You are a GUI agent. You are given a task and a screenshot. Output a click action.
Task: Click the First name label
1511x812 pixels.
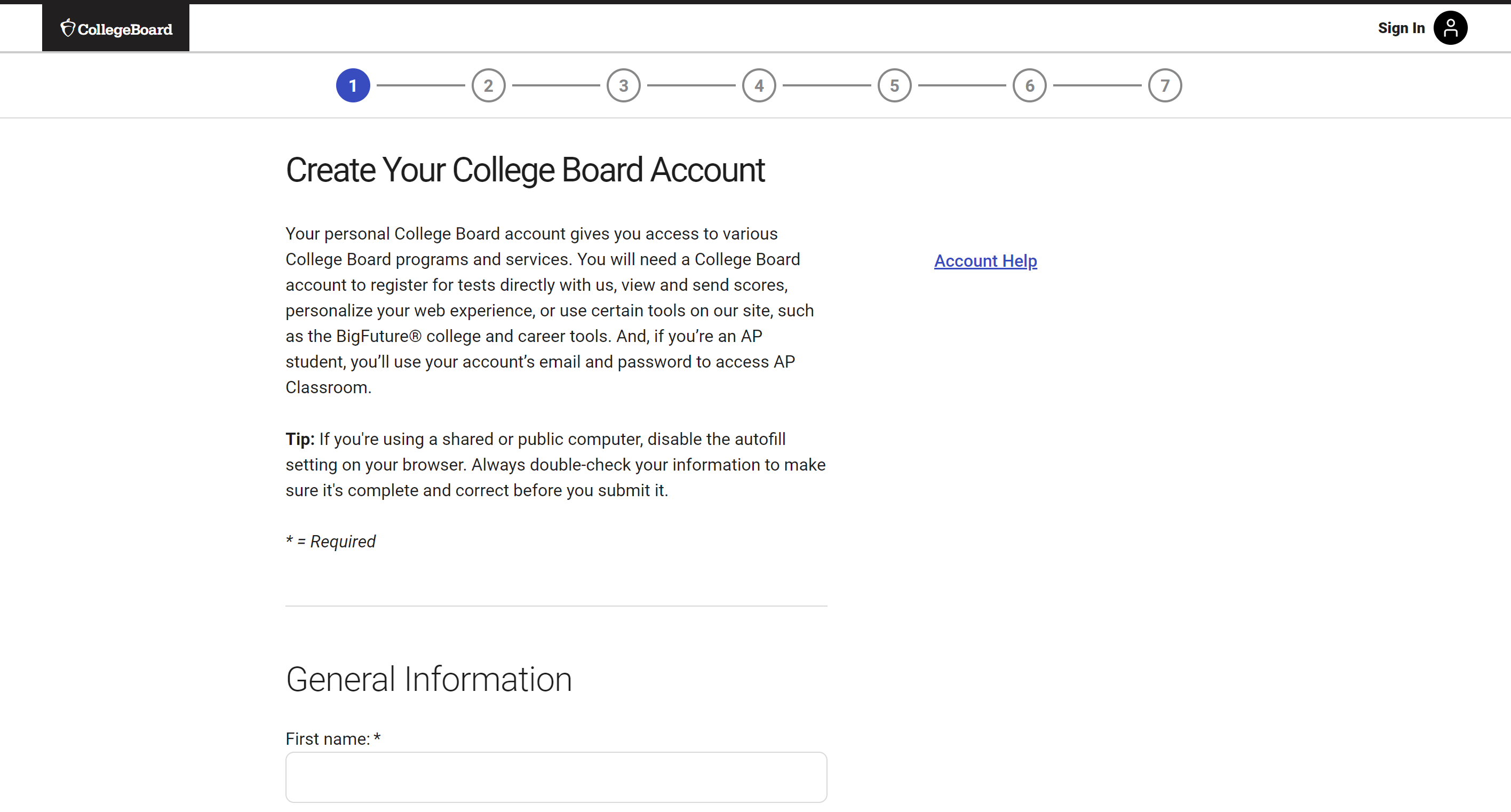(333, 739)
